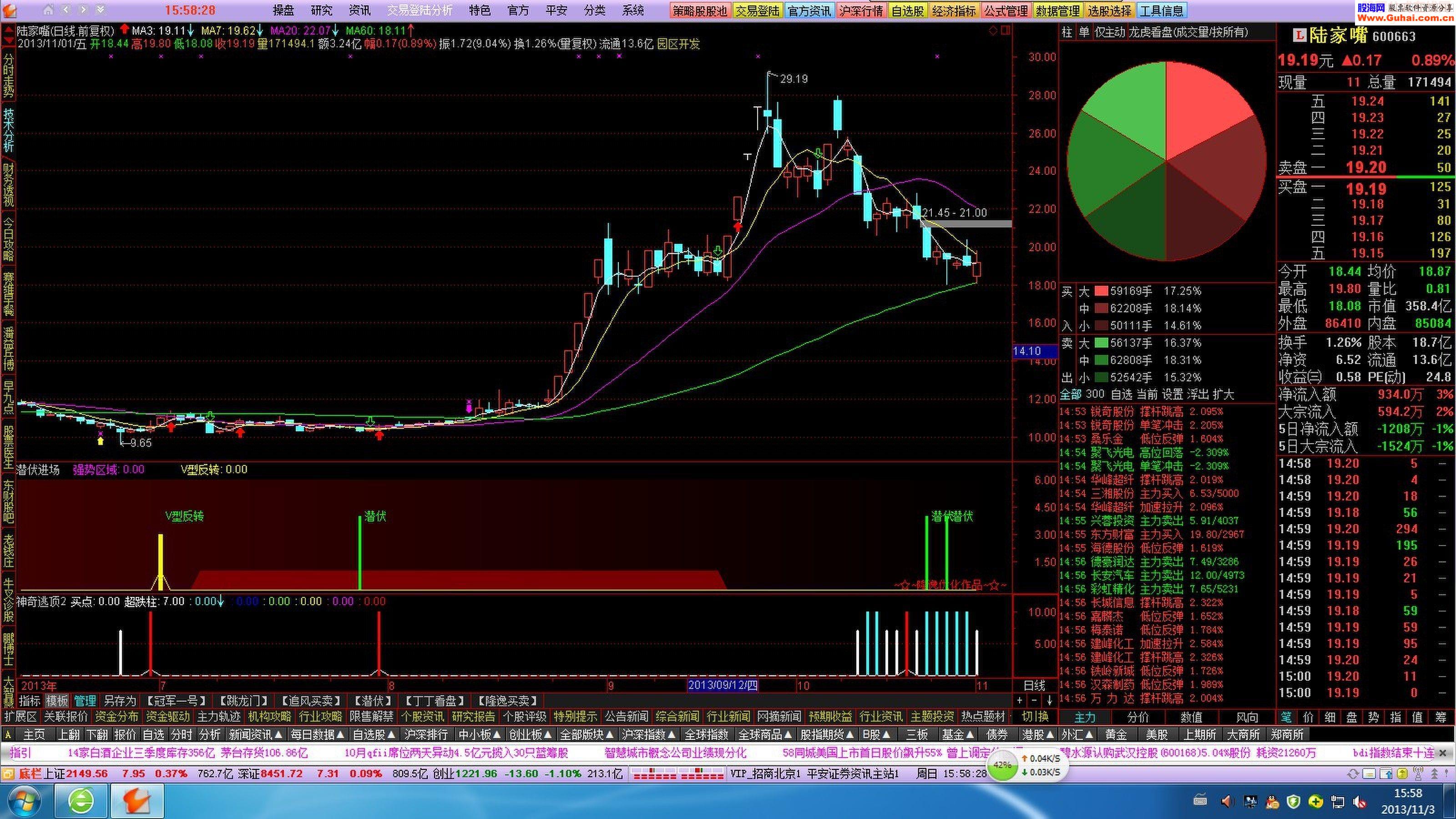Zoom out the chart with the minus button
This screenshot has width=1456, height=819.
click(1034, 700)
